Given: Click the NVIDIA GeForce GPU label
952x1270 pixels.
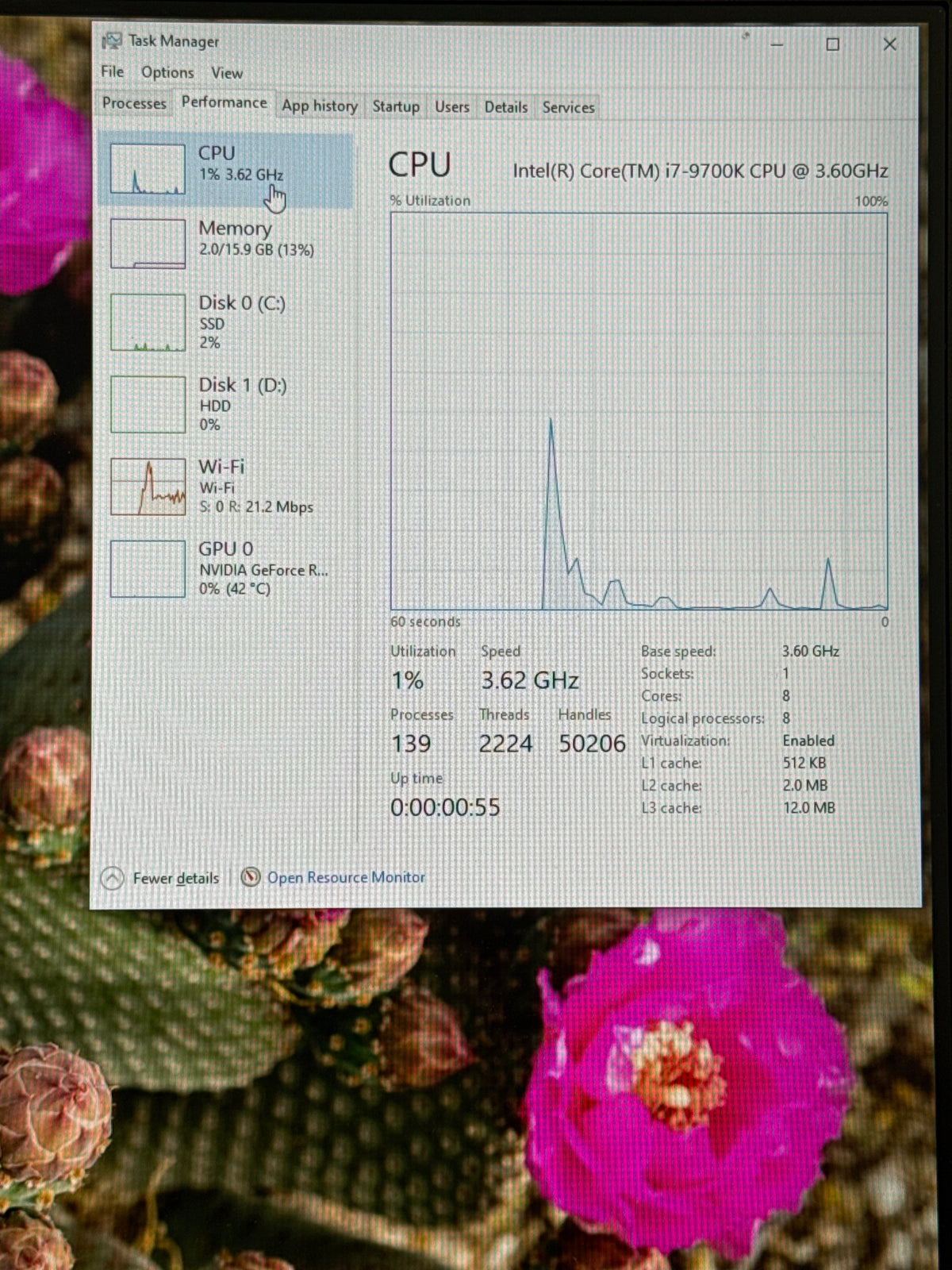Looking at the screenshot, I should pyautogui.click(x=263, y=570).
